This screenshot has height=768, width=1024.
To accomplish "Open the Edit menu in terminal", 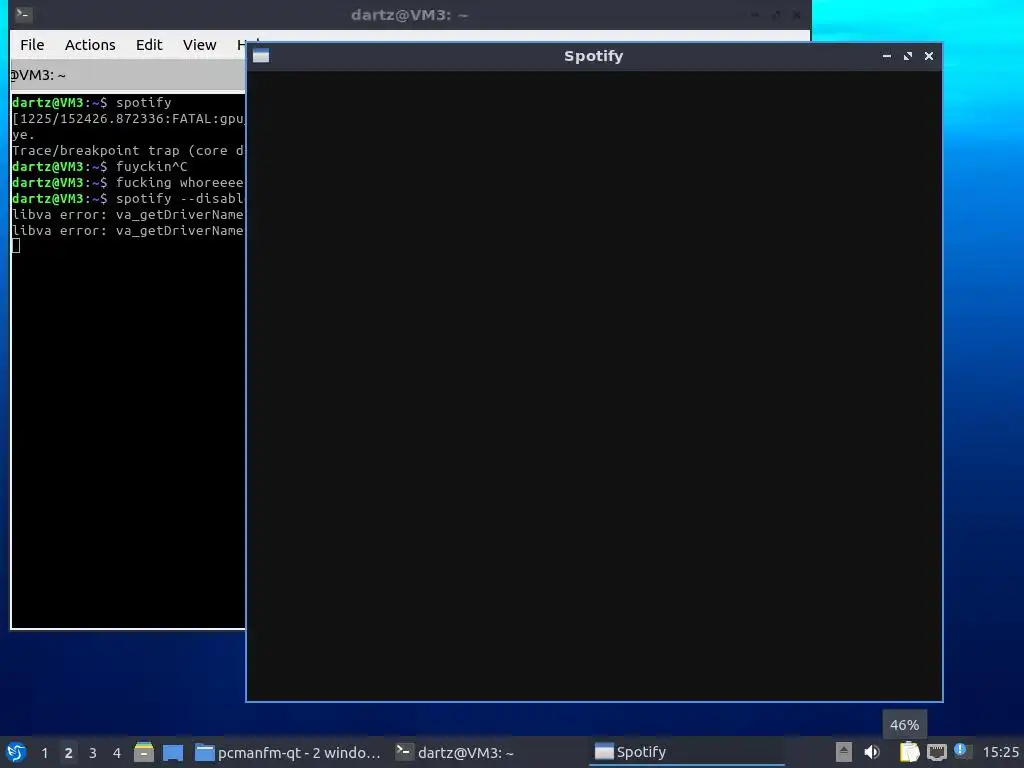I will point(149,44).
